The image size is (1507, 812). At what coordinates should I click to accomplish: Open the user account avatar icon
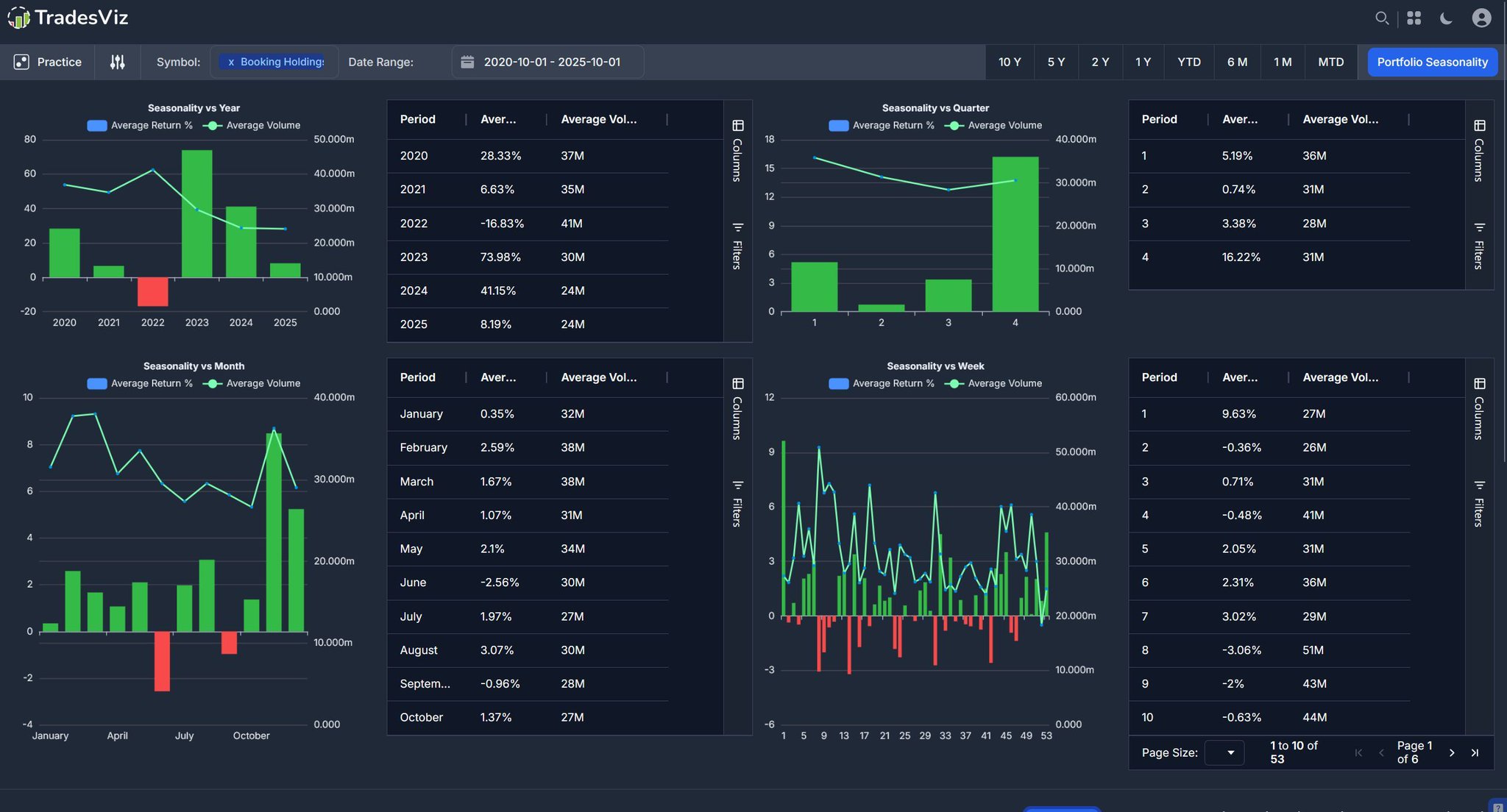click(x=1481, y=18)
